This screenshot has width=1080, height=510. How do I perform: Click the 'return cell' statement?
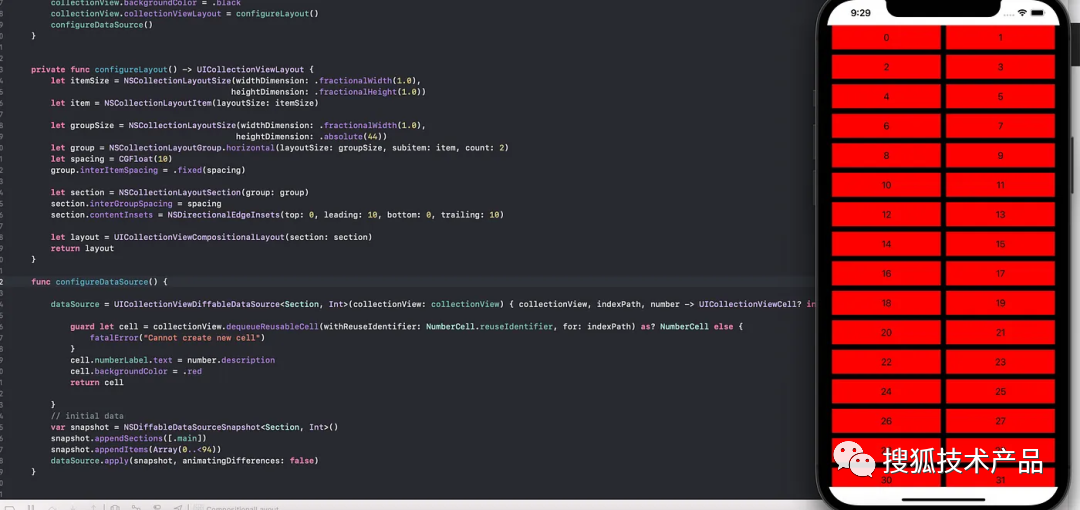[x=96, y=382]
